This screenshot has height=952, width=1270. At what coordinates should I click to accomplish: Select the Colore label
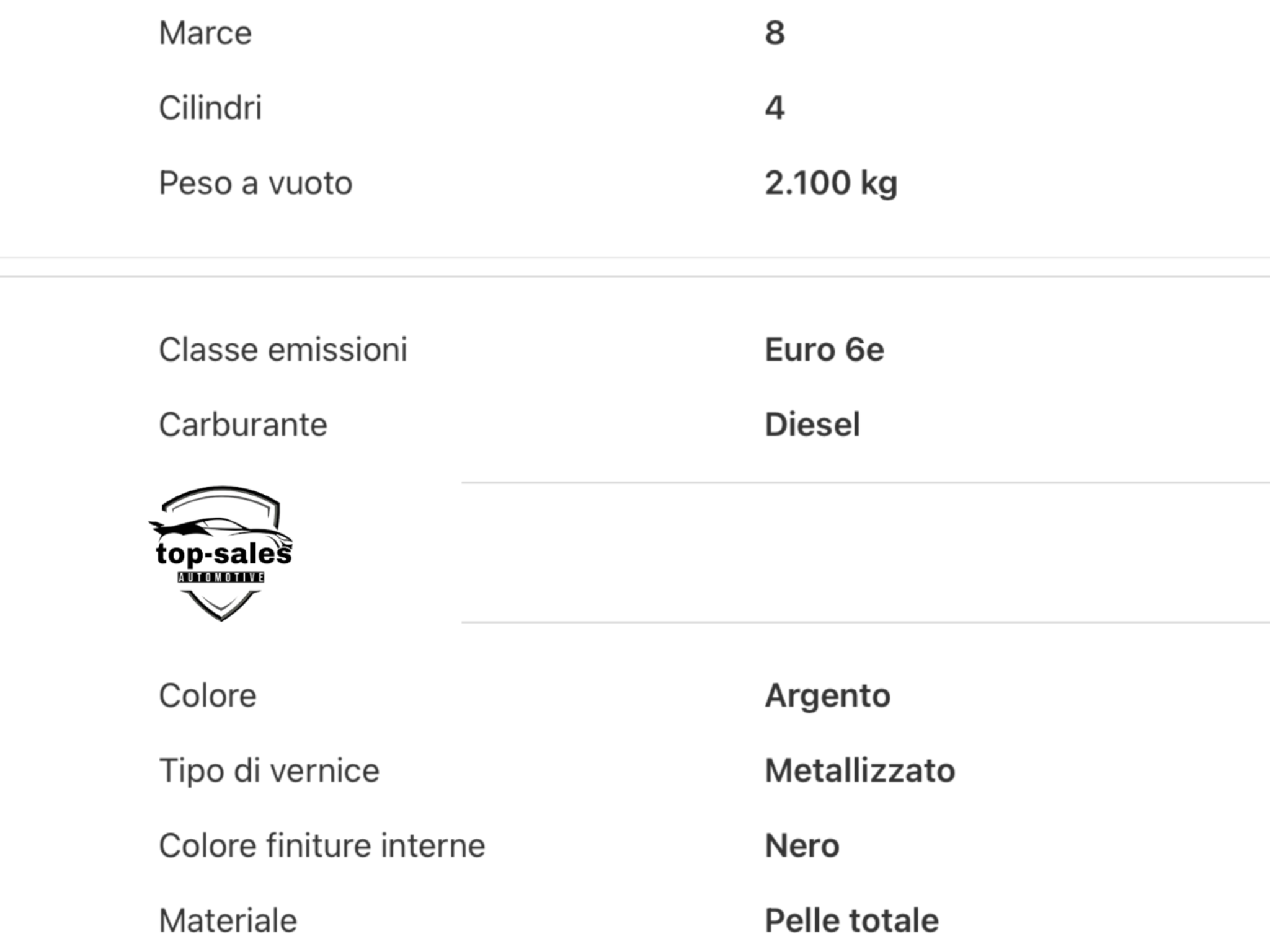[207, 695]
